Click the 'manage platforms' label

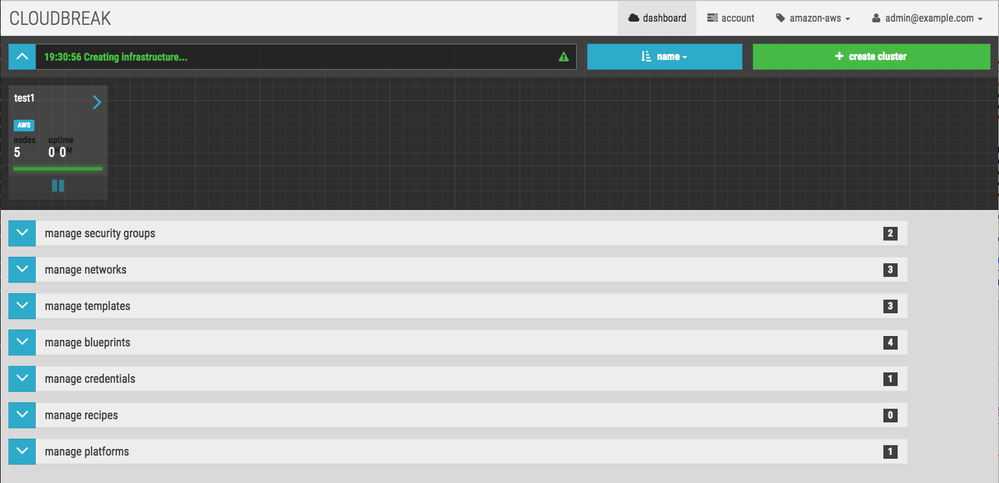(87, 451)
